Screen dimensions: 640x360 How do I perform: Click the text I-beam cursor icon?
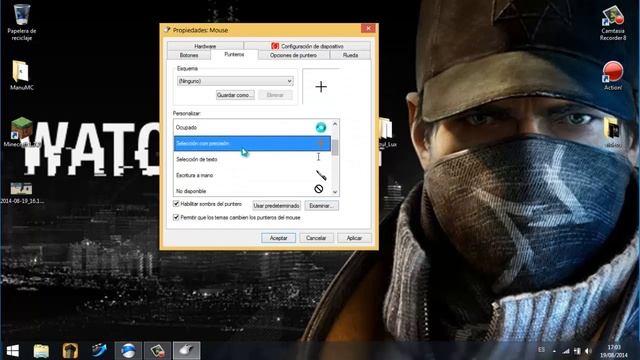coord(318,157)
